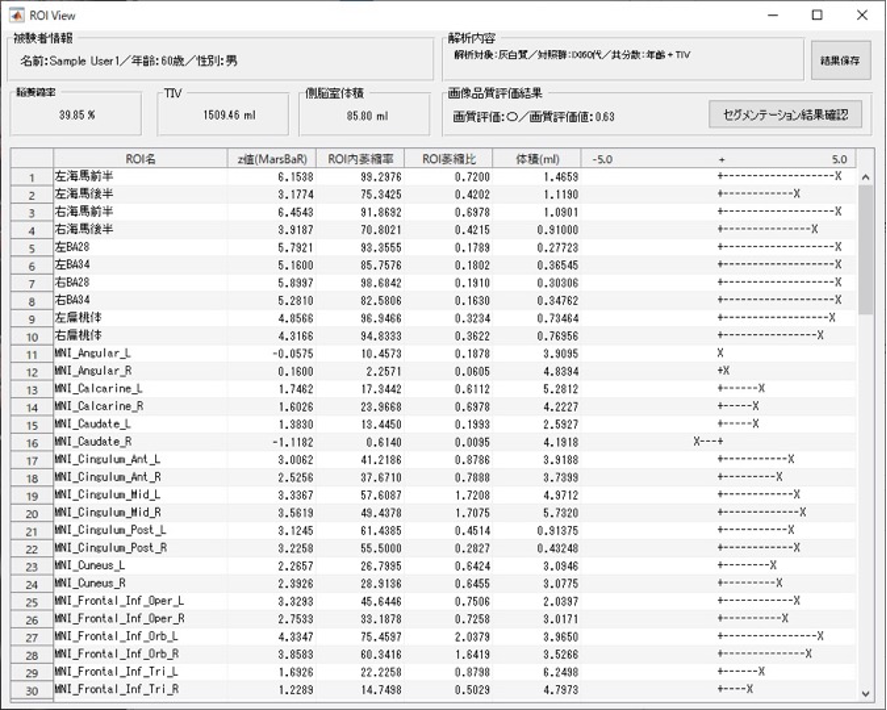Close the ROI View window
This screenshot has height=710, width=887.
(862, 15)
